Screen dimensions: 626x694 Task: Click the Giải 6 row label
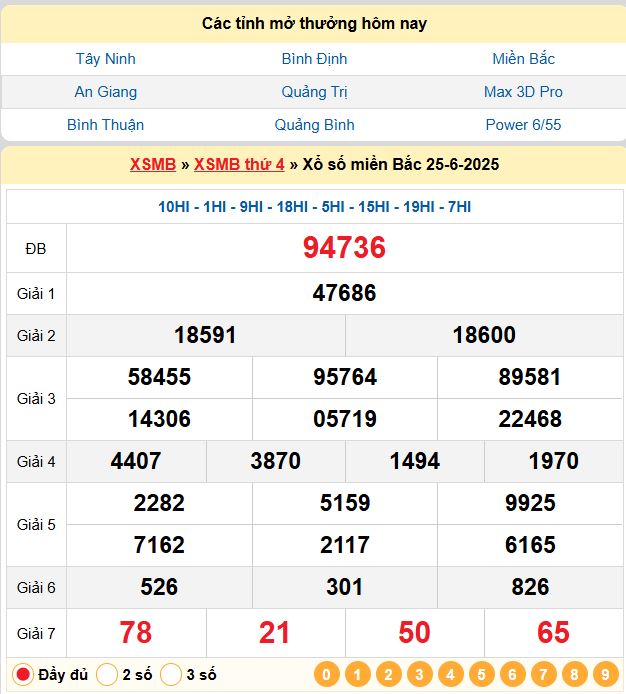click(36, 588)
